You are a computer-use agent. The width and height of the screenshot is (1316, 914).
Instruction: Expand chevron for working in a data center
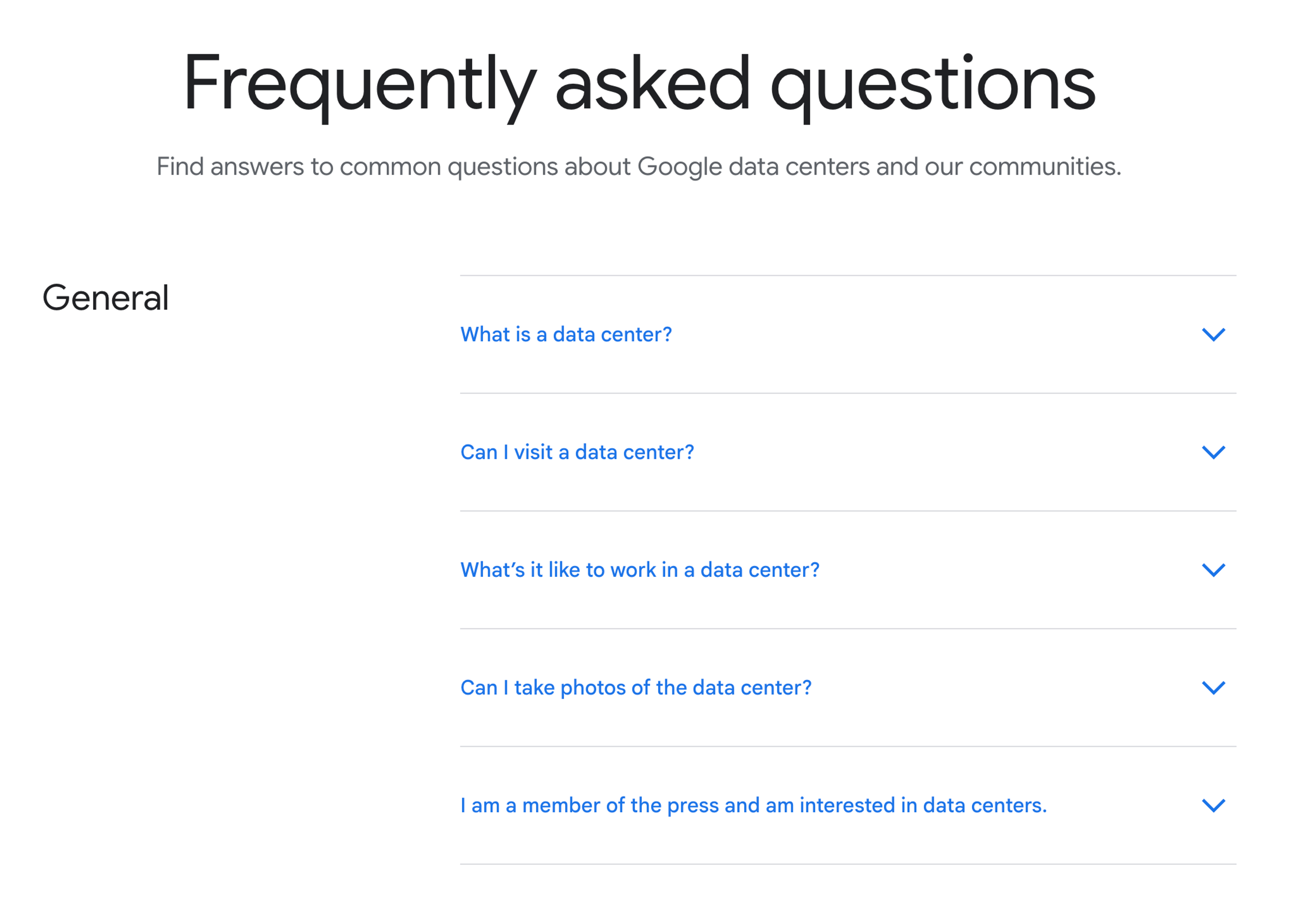(x=1213, y=570)
